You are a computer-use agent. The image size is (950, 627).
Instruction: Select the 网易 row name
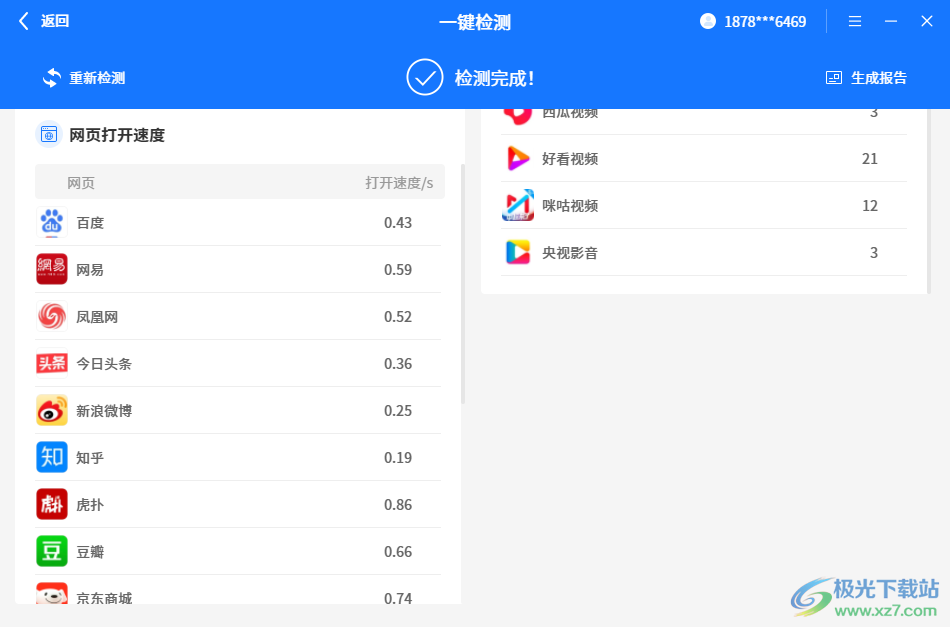[90, 270]
